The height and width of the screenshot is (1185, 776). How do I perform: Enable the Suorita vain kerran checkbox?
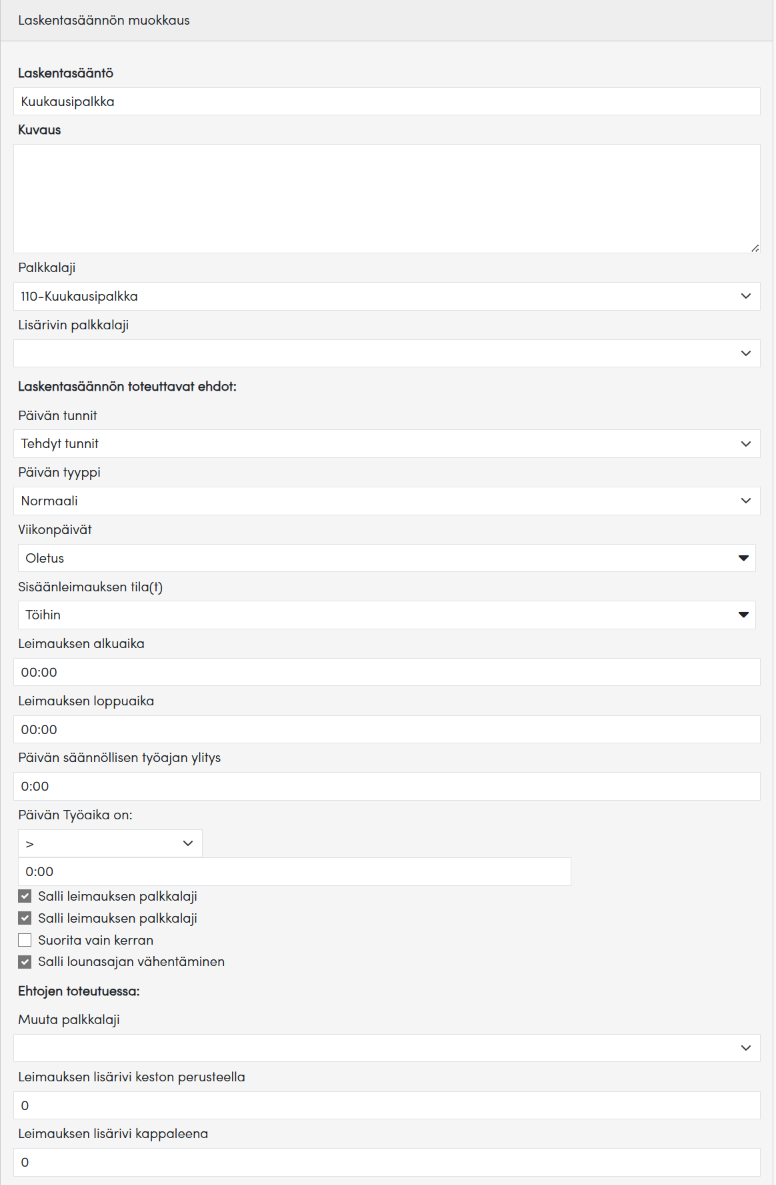[x=25, y=940]
